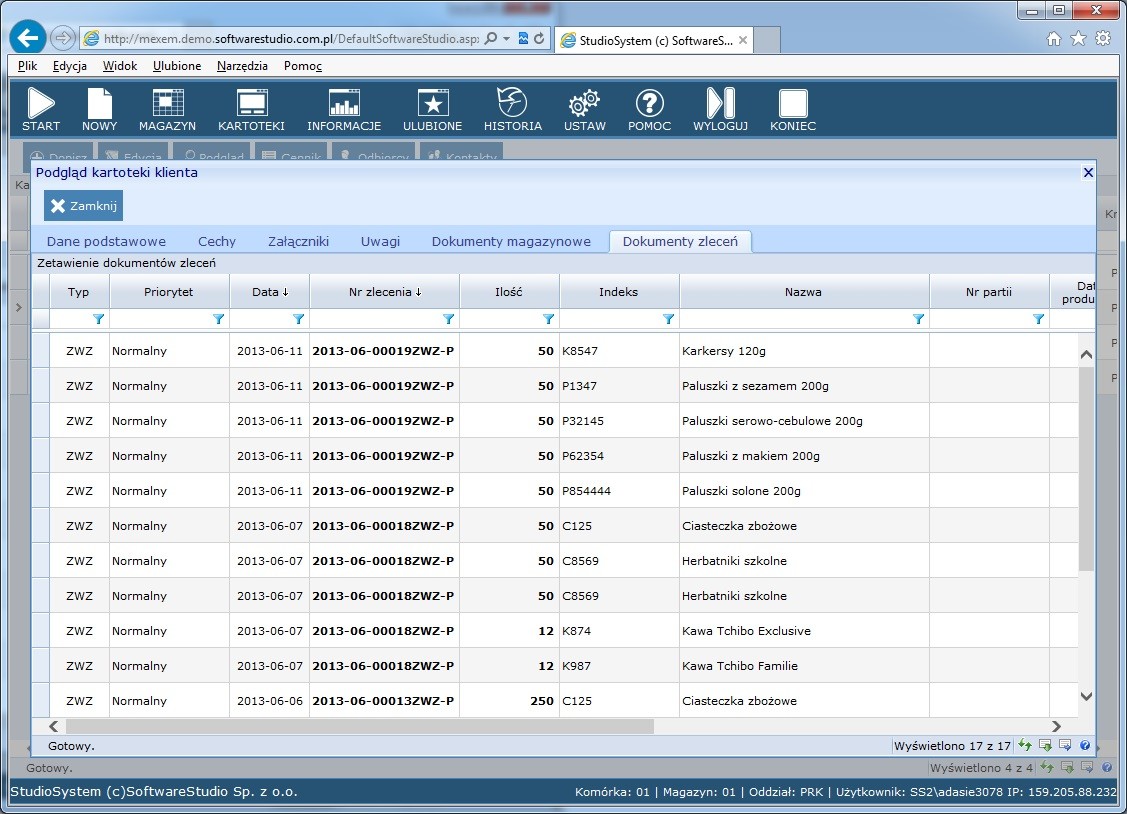1127x814 pixels.
Task: Open the Typ column filter funnel
Action: (x=98, y=319)
